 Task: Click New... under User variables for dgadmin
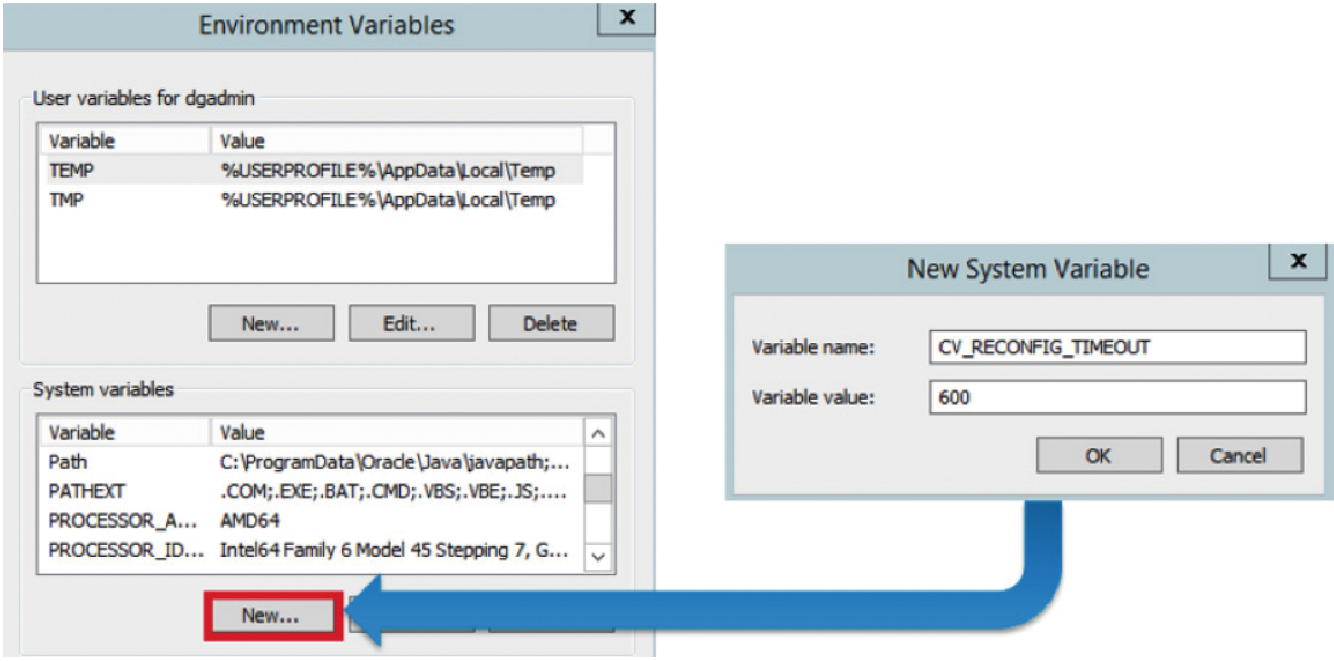pos(271,323)
